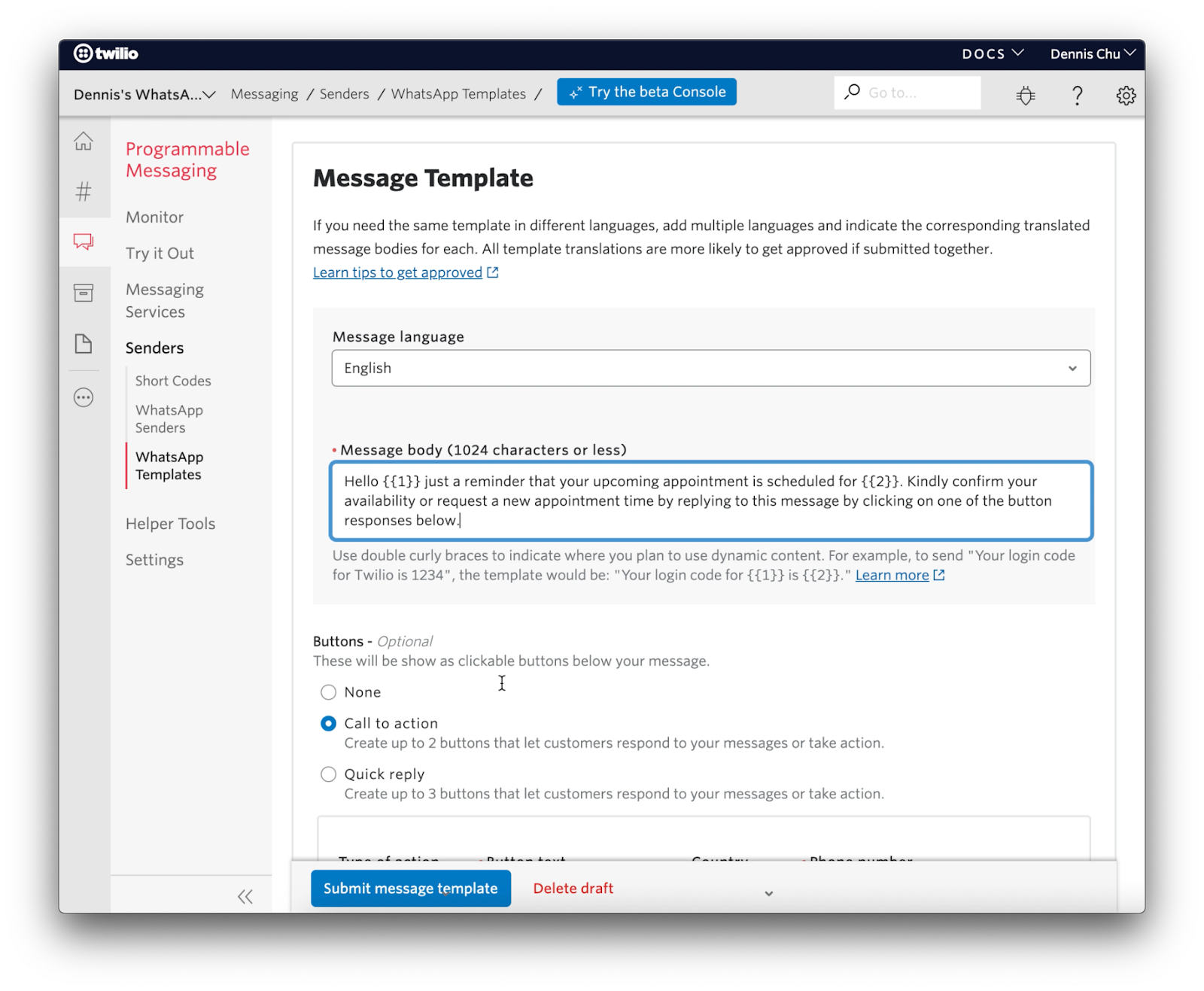Open the debugger bug icon

pos(1025,96)
